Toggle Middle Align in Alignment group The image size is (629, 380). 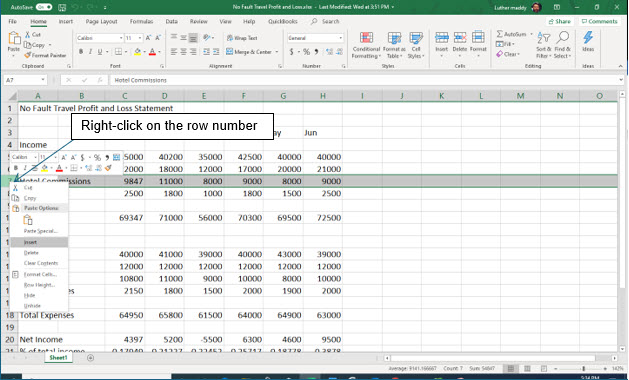point(183,38)
